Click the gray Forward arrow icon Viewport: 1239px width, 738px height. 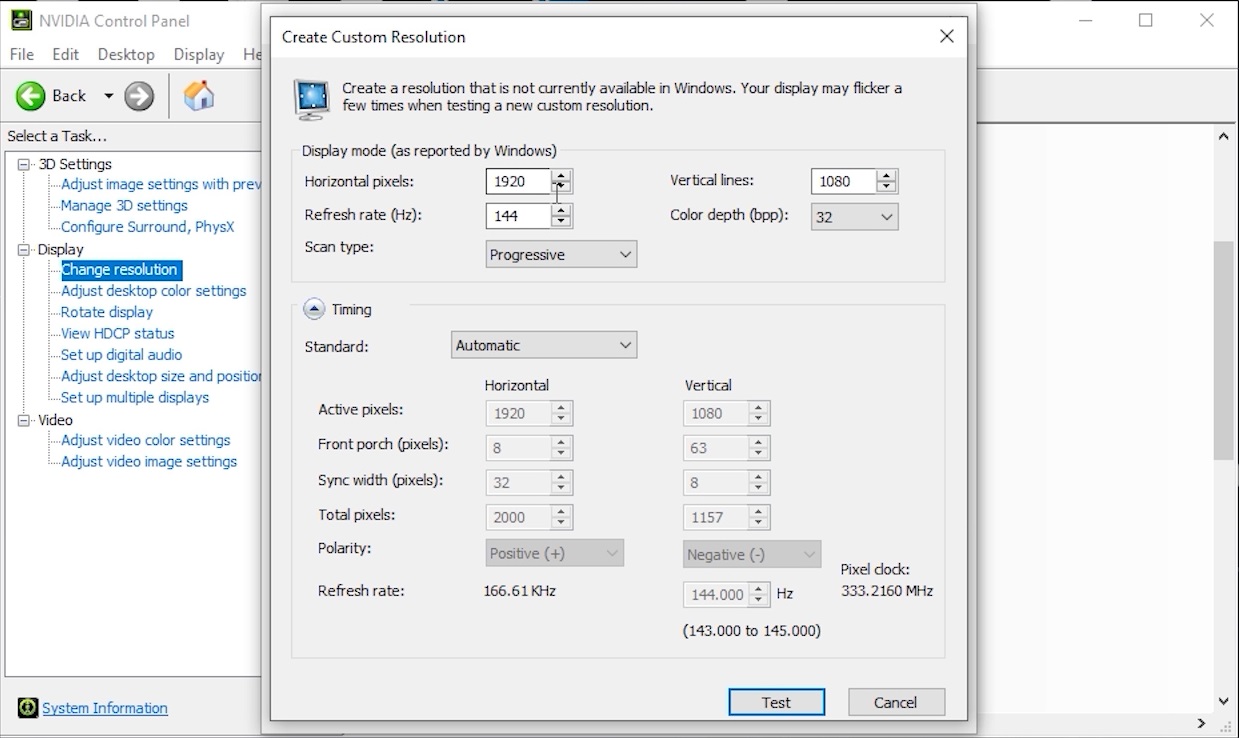139,96
